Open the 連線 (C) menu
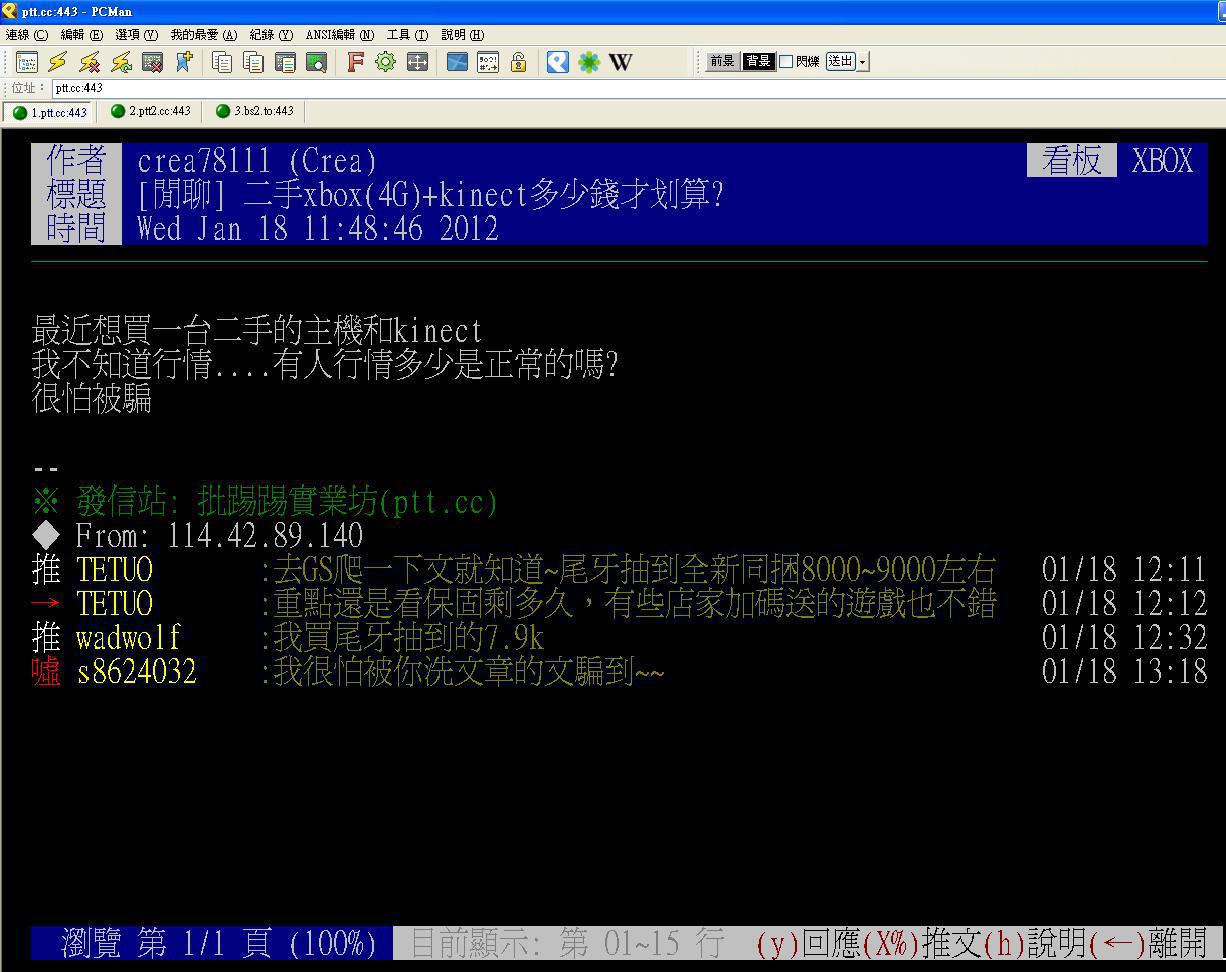 27,34
